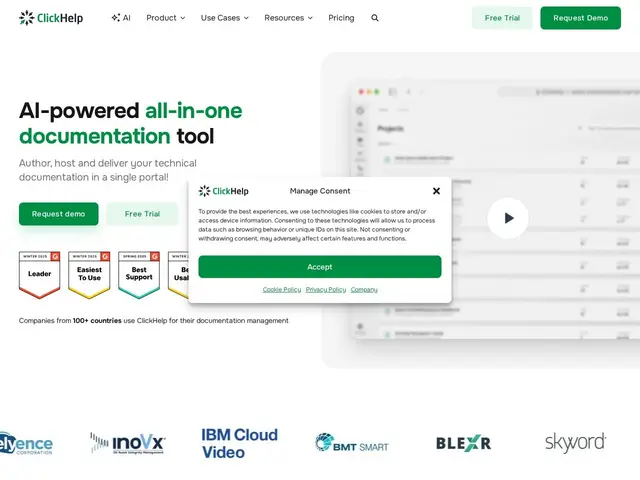Screen dimensions: 640x480
Task: Close the Manage Consent dialog
Action: pos(436,191)
